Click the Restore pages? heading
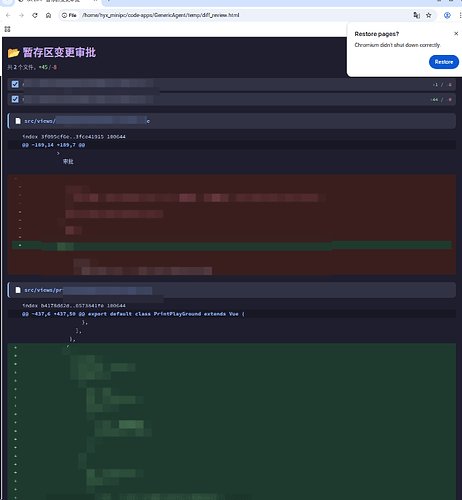This screenshot has height=500, width=462. coord(377,34)
